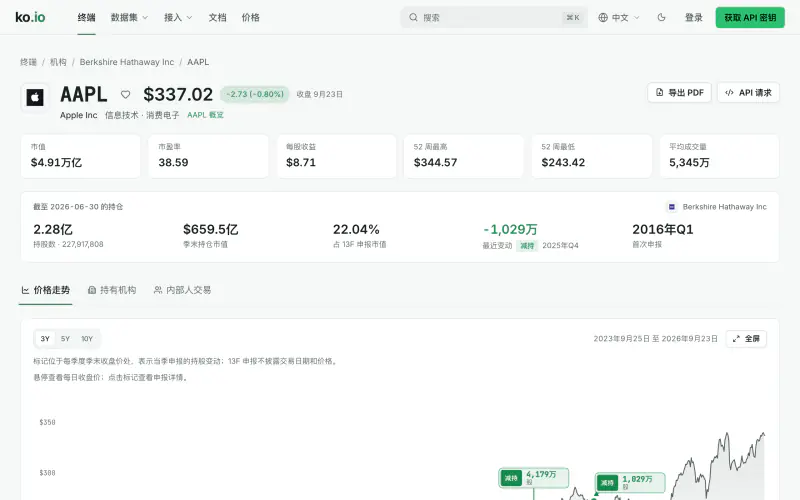Click Berkshire Hathaway Inc holder icon
800x500 pixels.
coord(672,207)
